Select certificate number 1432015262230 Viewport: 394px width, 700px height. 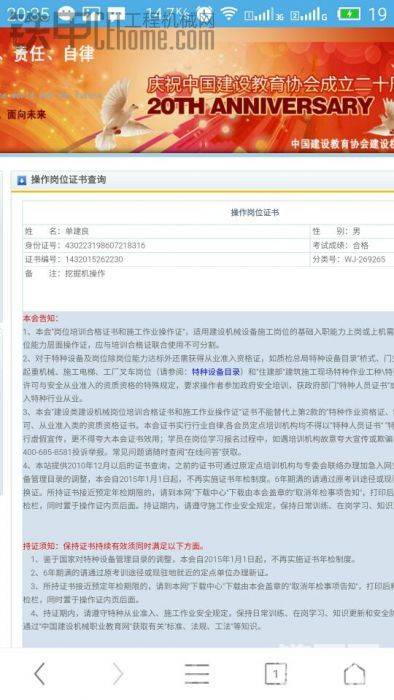coord(94,259)
